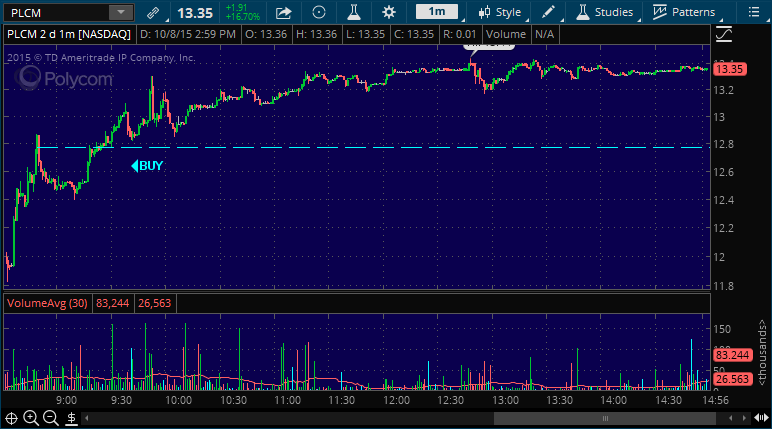Open the PLCM symbol dropdown arrow
The height and width of the screenshot is (429, 772).
tap(120, 12)
